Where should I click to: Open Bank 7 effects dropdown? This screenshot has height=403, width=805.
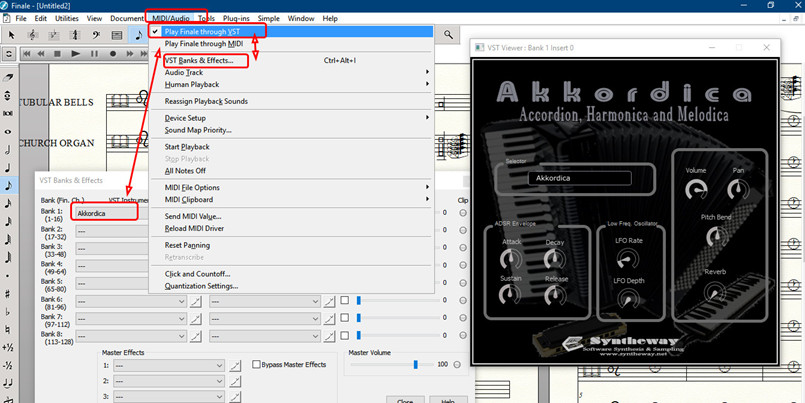tap(265, 319)
